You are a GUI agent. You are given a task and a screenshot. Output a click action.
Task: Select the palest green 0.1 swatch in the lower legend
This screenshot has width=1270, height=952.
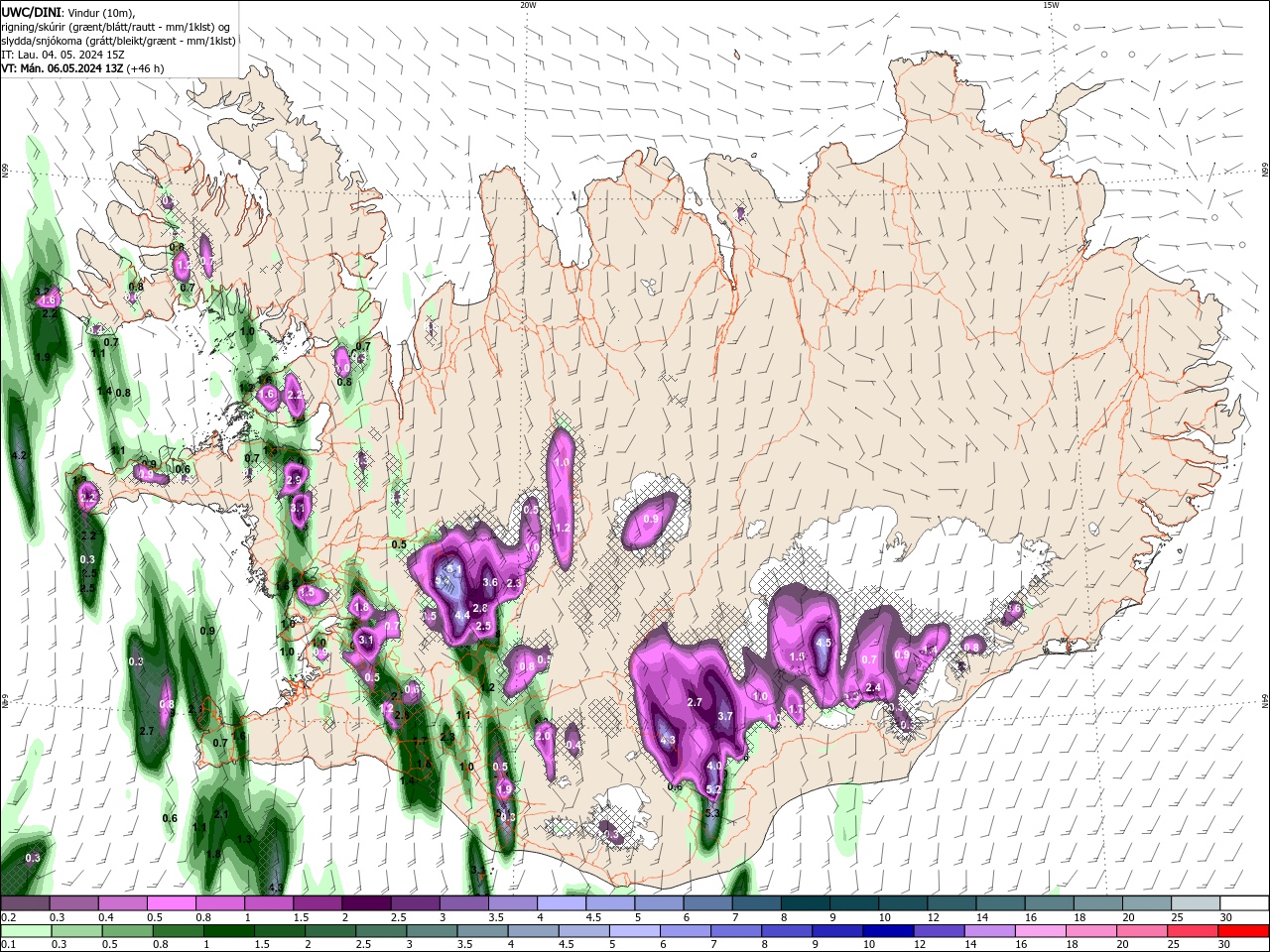(25, 931)
